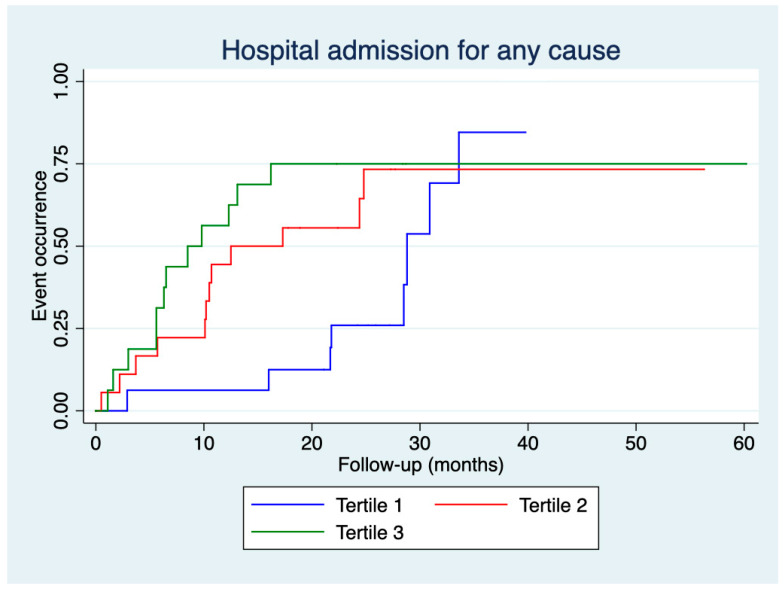The image size is (784, 590).
Task: Select the Tertile 1 legend label
Action: pos(369,506)
